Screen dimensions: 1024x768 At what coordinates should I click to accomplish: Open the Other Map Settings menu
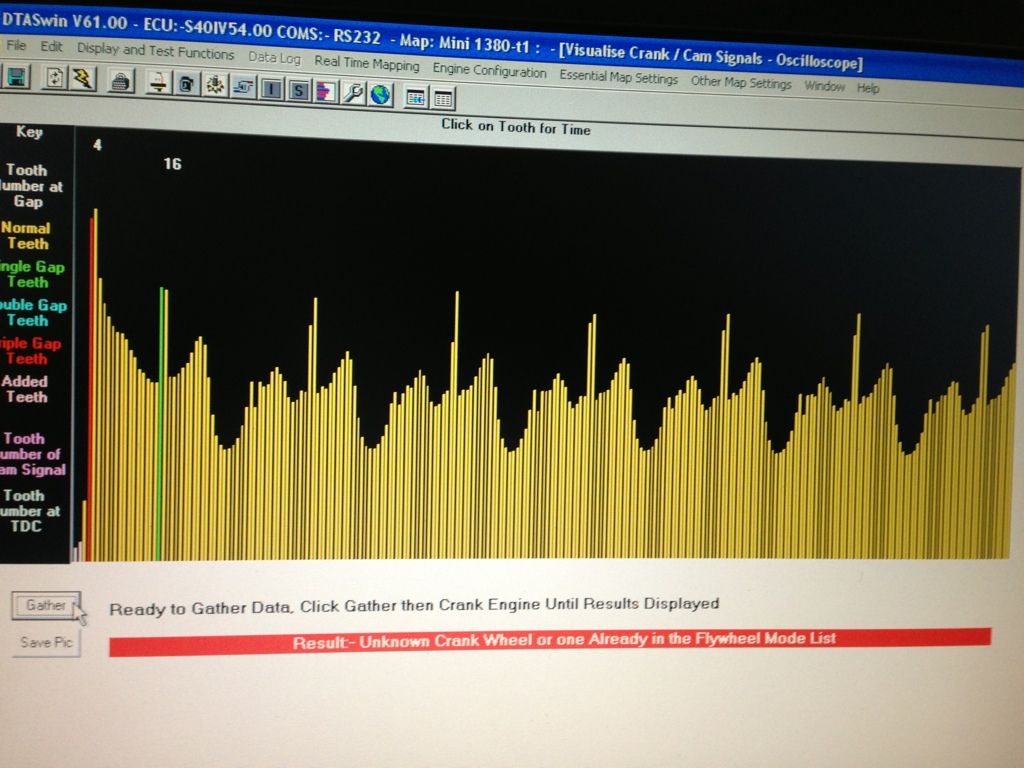tap(740, 84)
